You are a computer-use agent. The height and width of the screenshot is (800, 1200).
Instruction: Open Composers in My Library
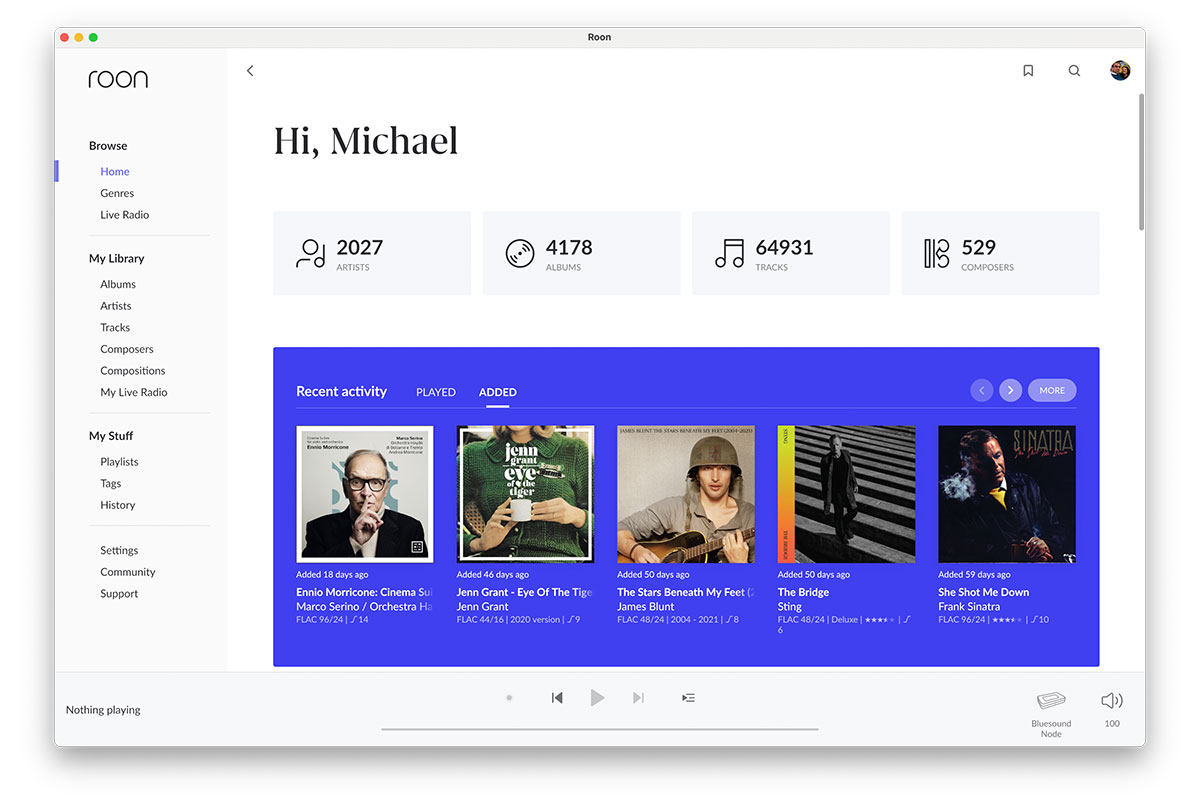[x=127, y=349]
